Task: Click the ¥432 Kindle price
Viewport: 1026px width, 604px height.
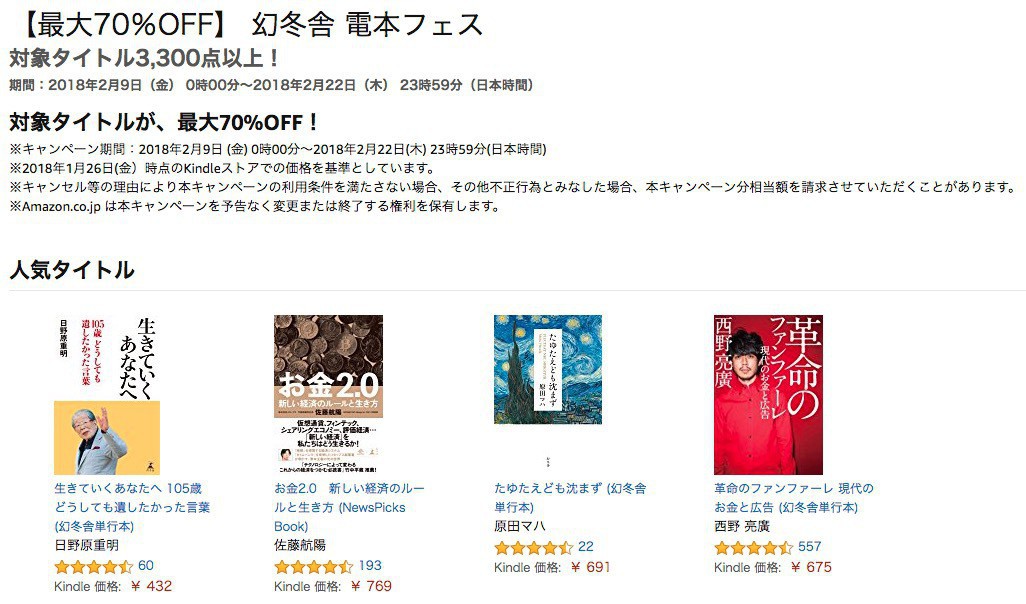Action: point(151,586)
